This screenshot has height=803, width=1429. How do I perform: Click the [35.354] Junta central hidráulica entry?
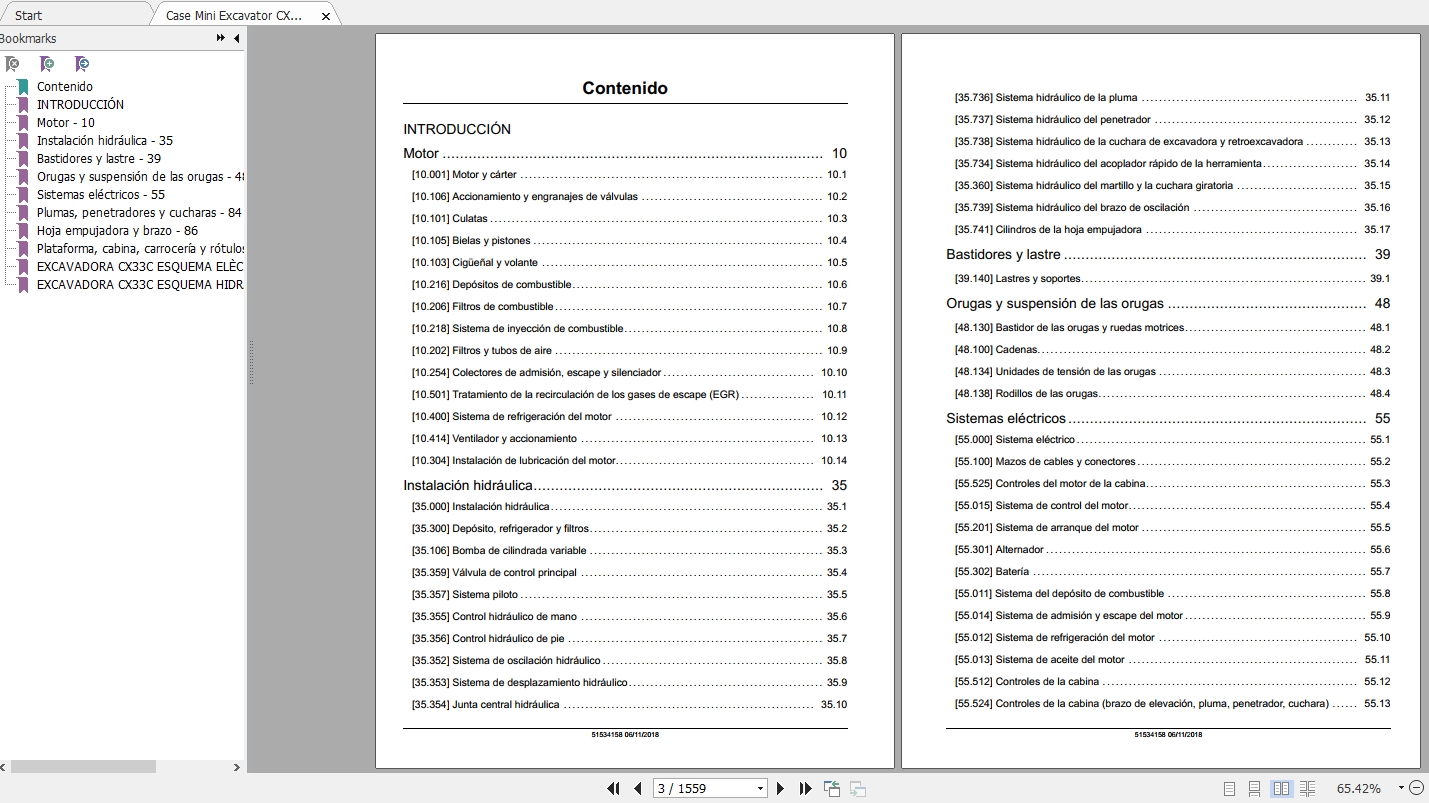coord(629,705)
